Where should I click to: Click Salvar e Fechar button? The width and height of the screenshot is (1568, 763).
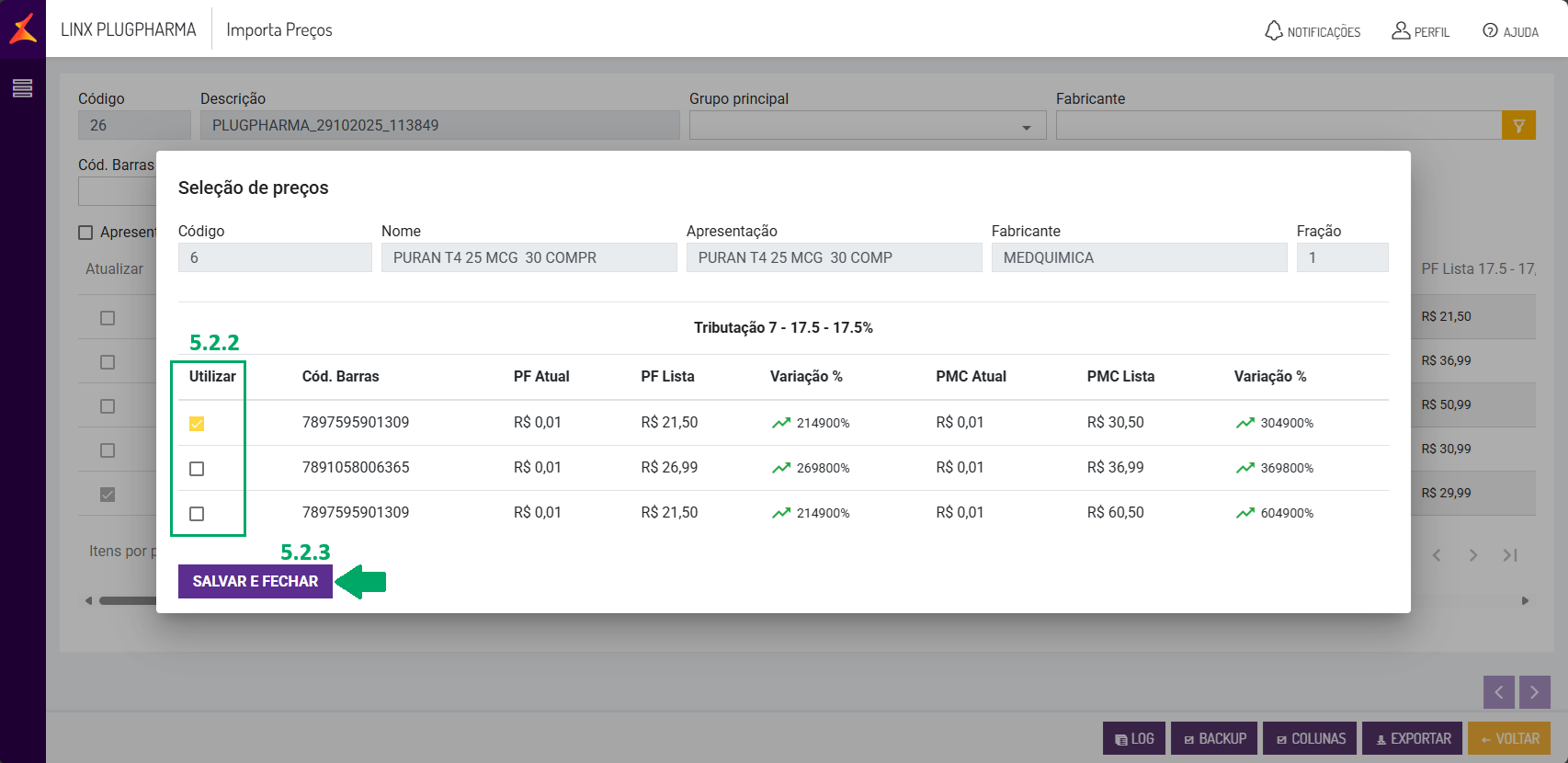(x=256, y=581)
